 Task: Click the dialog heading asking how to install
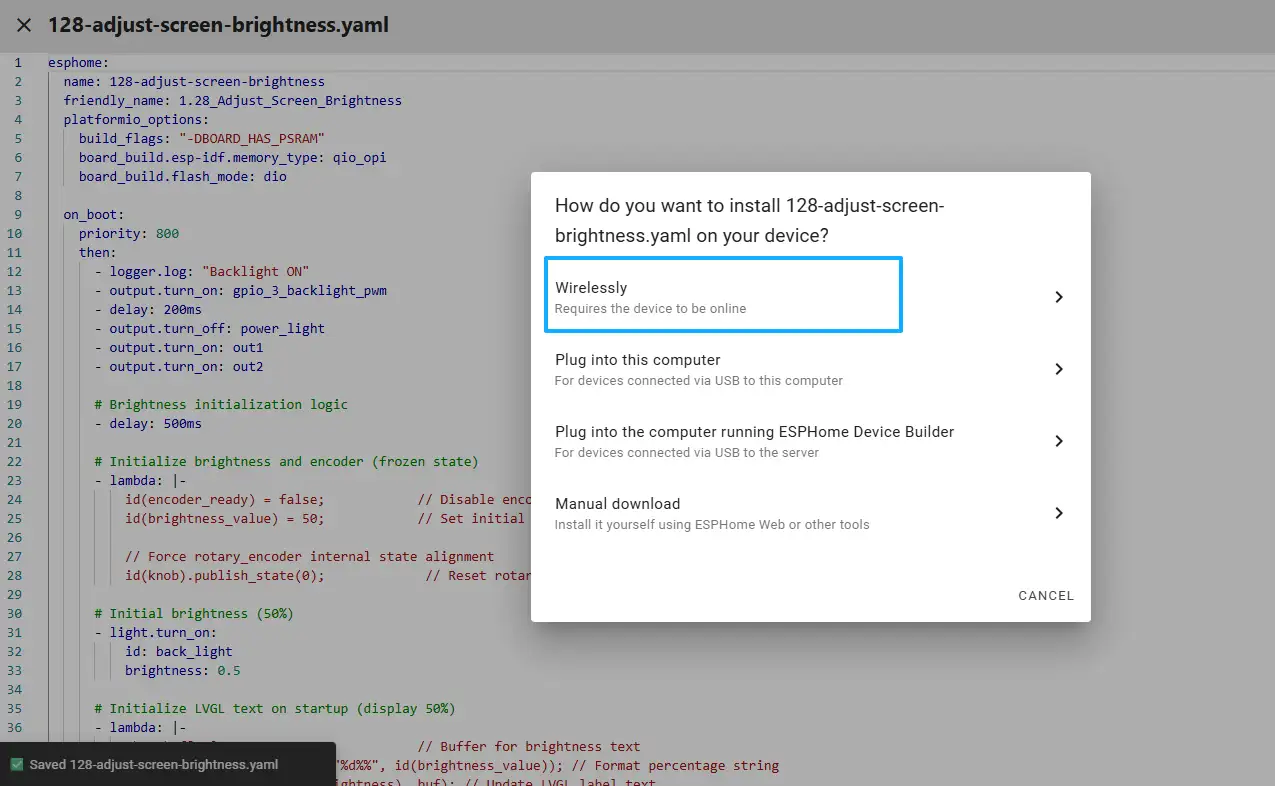pyautogui.click(x=749, y=221)
